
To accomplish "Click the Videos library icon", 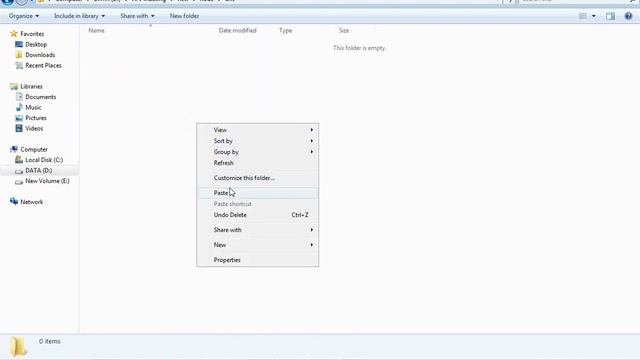I will click(x=19, y=128).
